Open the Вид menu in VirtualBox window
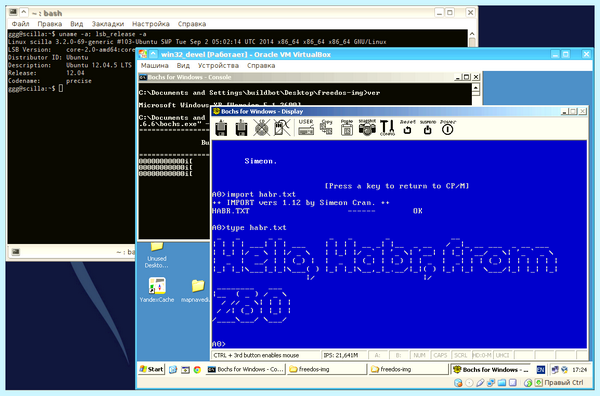The height and width of the screenshot is (396, 600). [183, 65]
